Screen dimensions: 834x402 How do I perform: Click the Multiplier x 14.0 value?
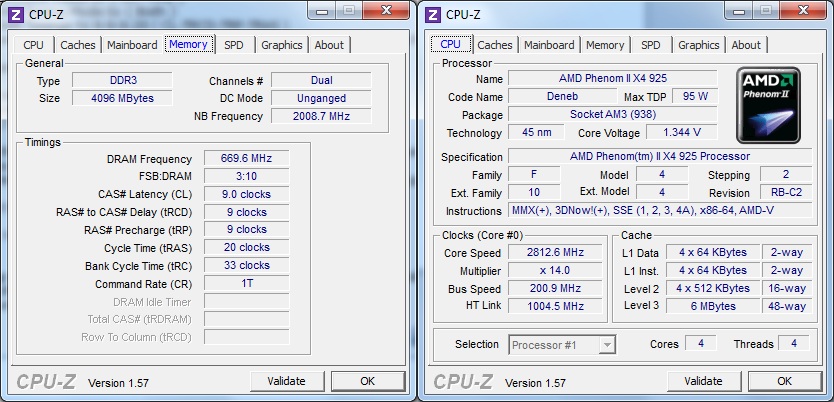(555, 271)
